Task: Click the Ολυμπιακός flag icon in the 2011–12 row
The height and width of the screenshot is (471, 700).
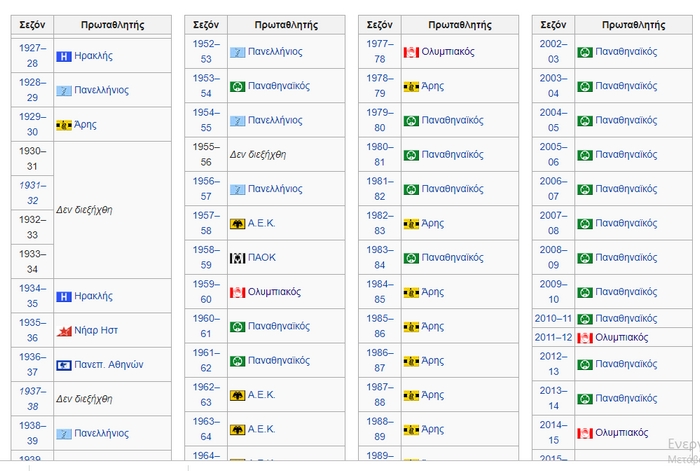Action: coord(585,338)
